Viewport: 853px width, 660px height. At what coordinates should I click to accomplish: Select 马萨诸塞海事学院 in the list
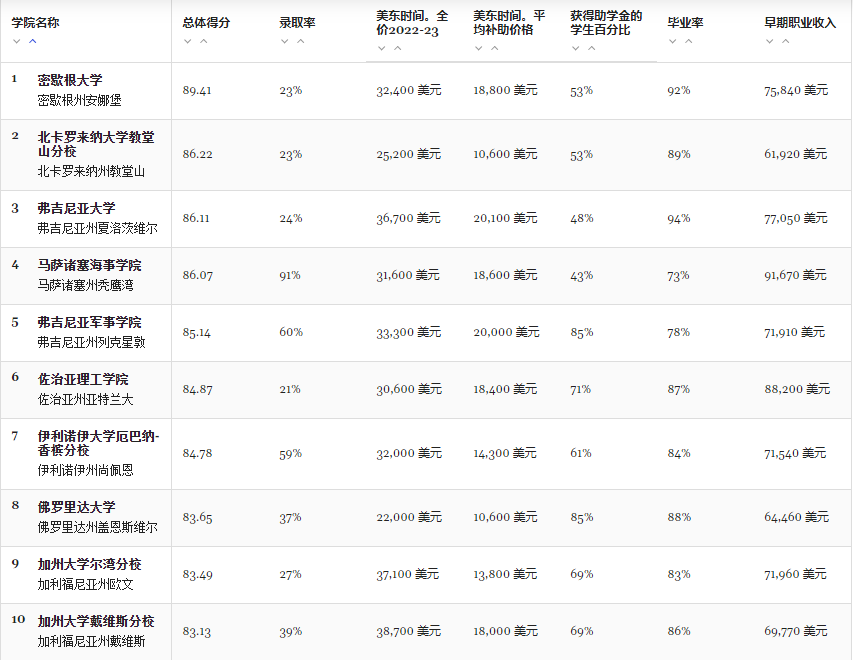click(89, 265)
